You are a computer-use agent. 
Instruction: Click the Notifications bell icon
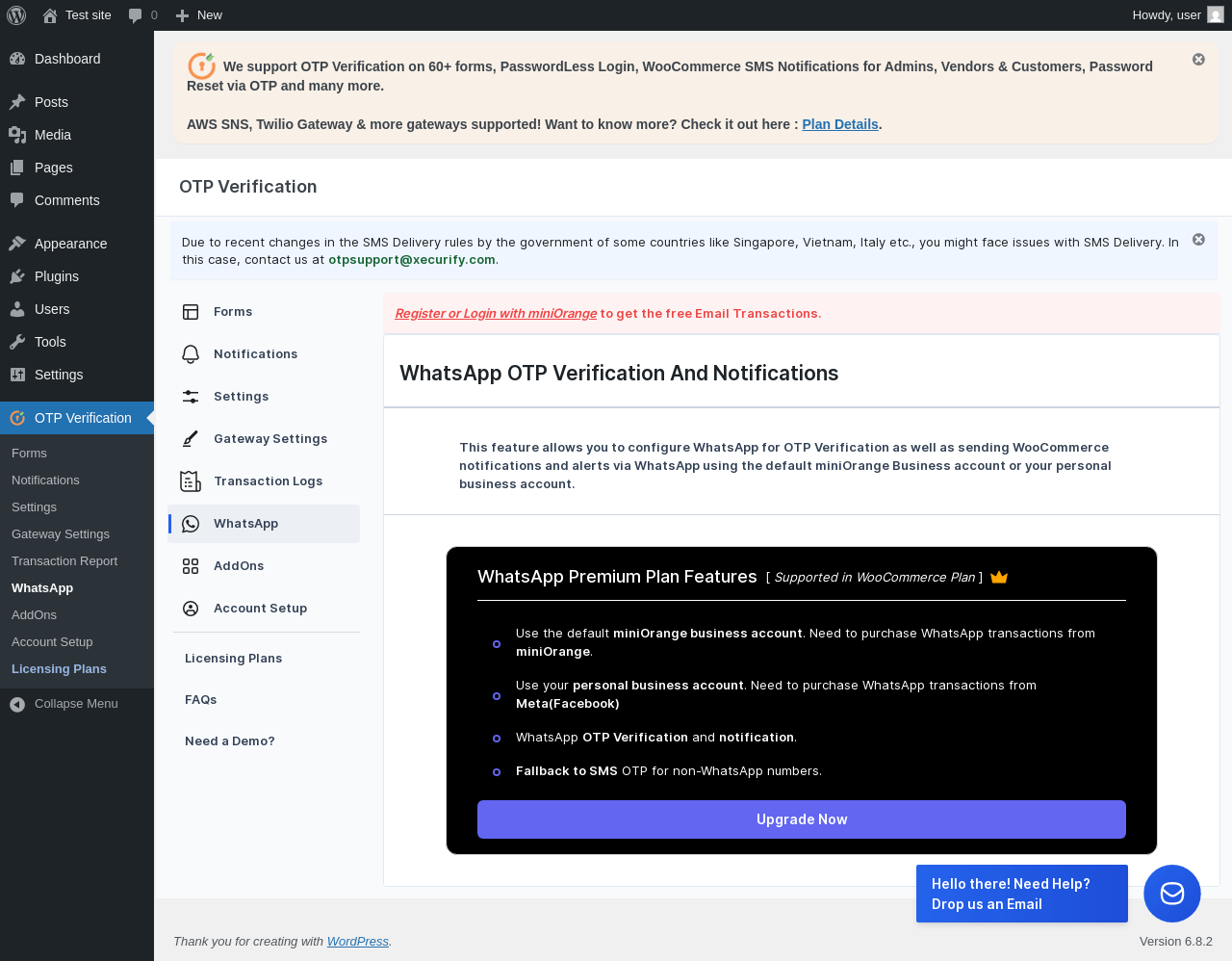click(191, 354)
